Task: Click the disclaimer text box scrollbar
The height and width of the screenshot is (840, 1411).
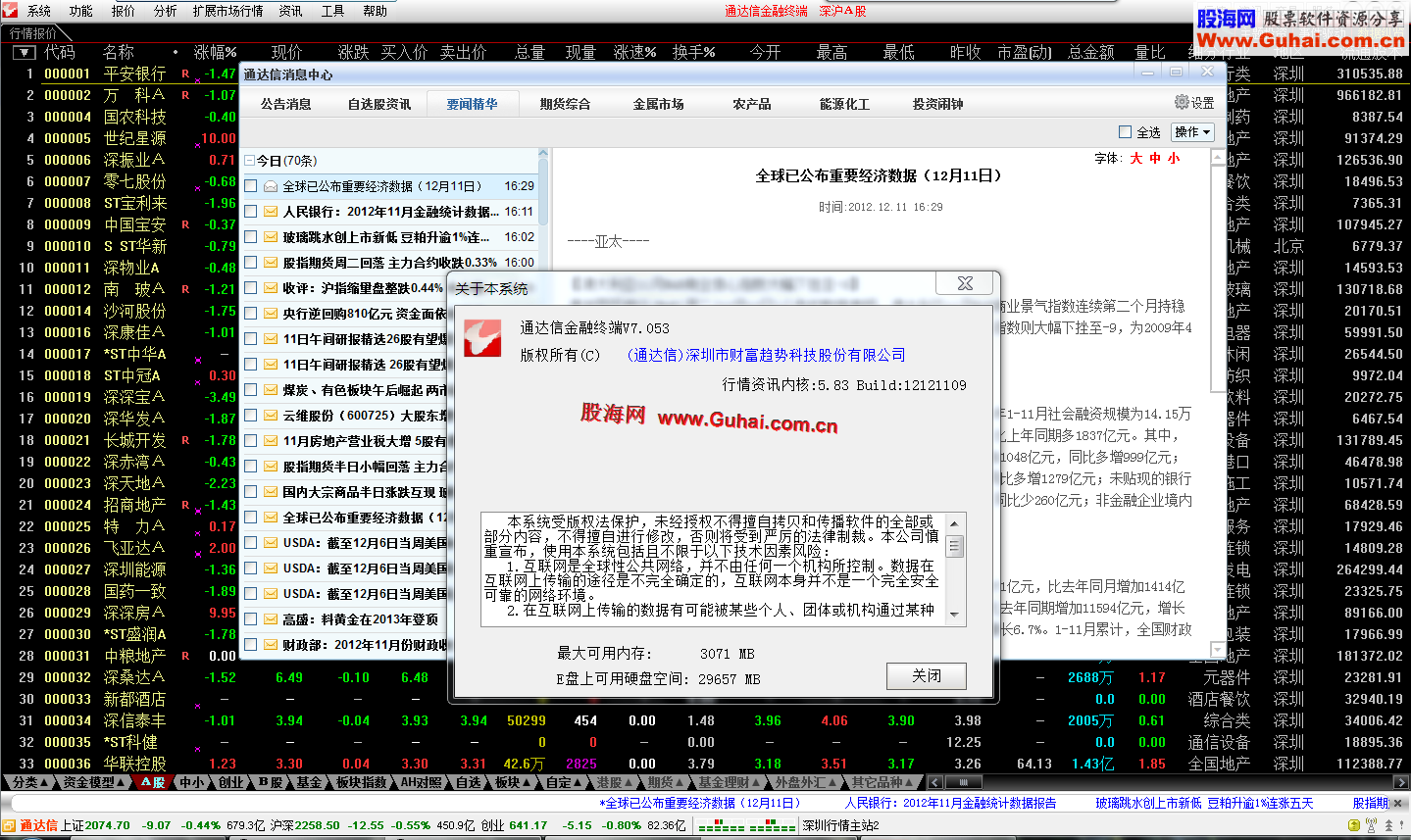Action: [x=955, y=569]
